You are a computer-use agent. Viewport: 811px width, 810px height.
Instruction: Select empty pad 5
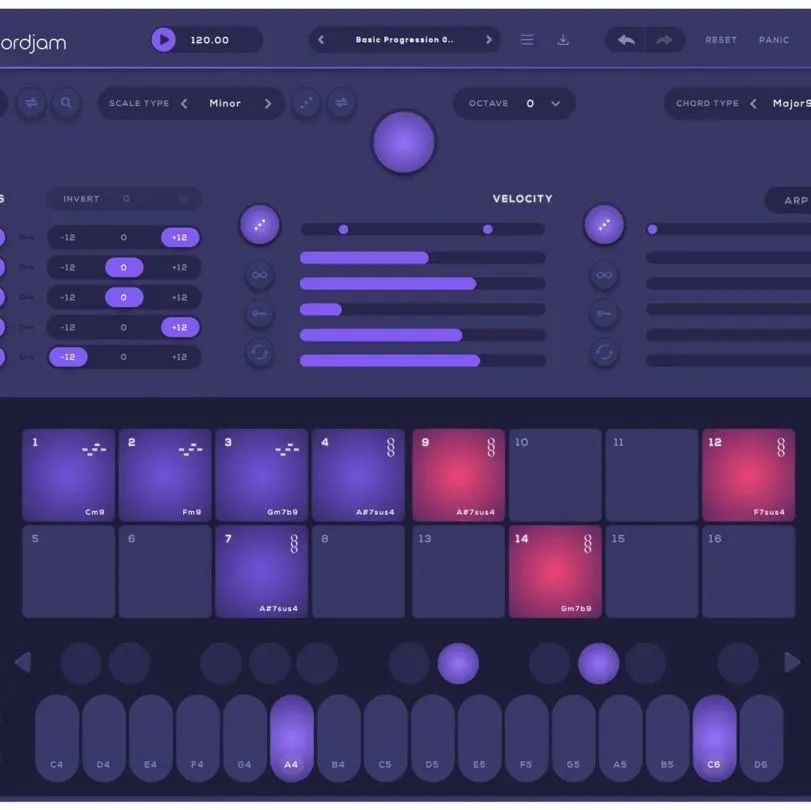click(68, 572)
